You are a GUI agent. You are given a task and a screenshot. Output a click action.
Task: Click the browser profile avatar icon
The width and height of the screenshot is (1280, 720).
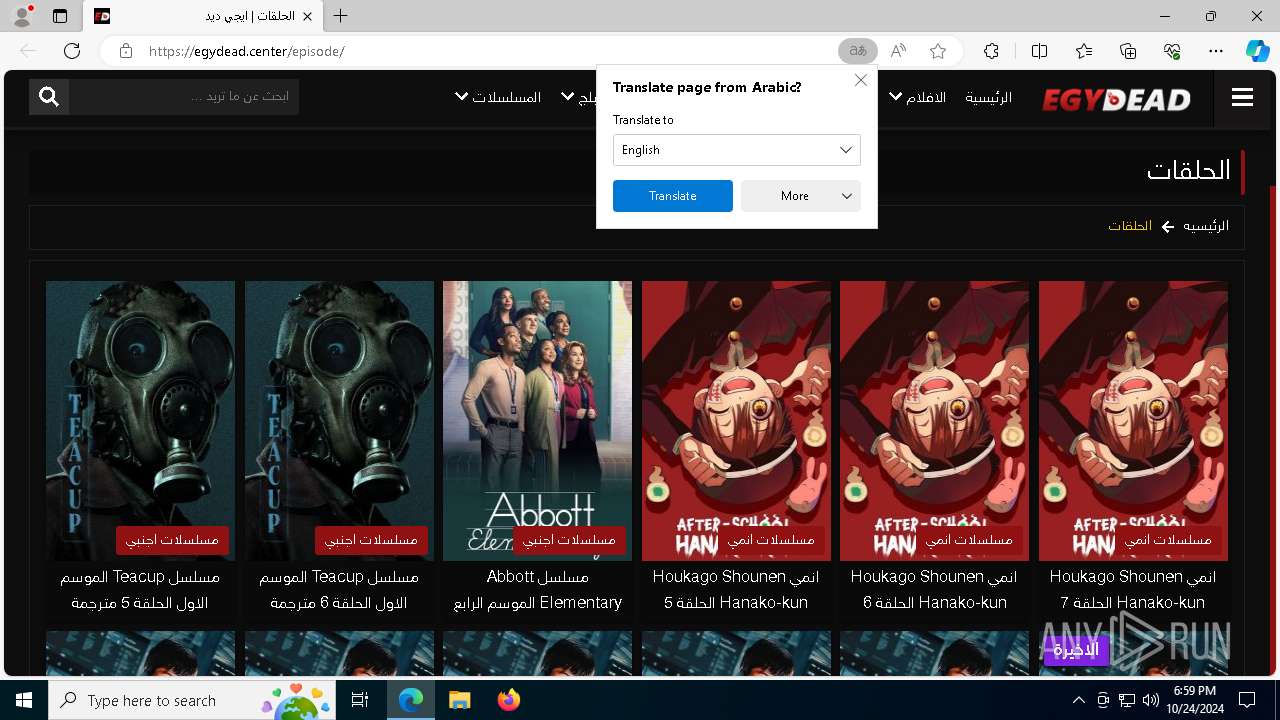click(x=22, y=16)
